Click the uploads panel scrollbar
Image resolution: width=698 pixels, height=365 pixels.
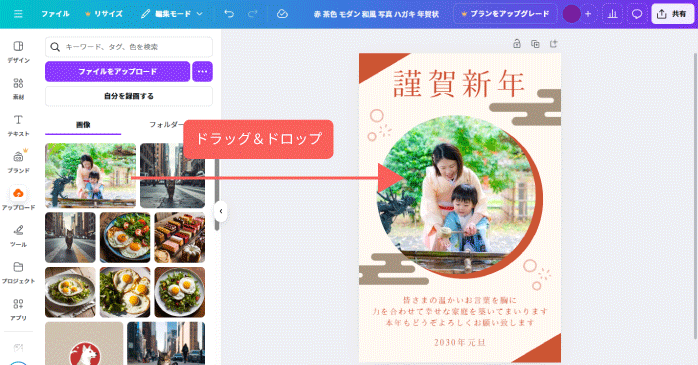coord(217,194)
